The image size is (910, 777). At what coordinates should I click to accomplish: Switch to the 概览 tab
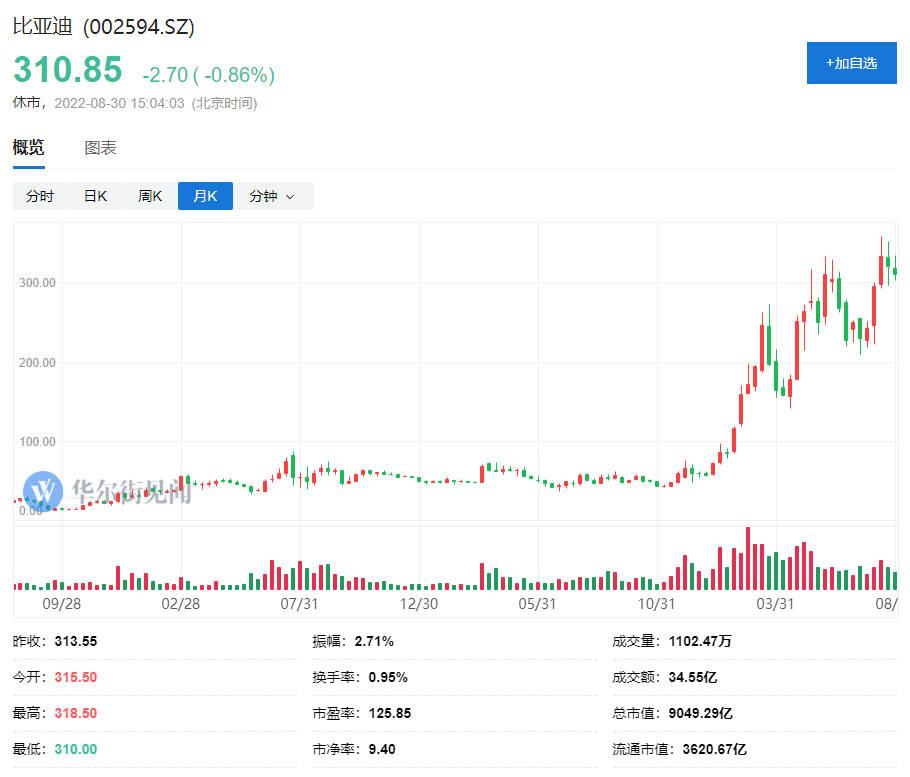[28, 148]
